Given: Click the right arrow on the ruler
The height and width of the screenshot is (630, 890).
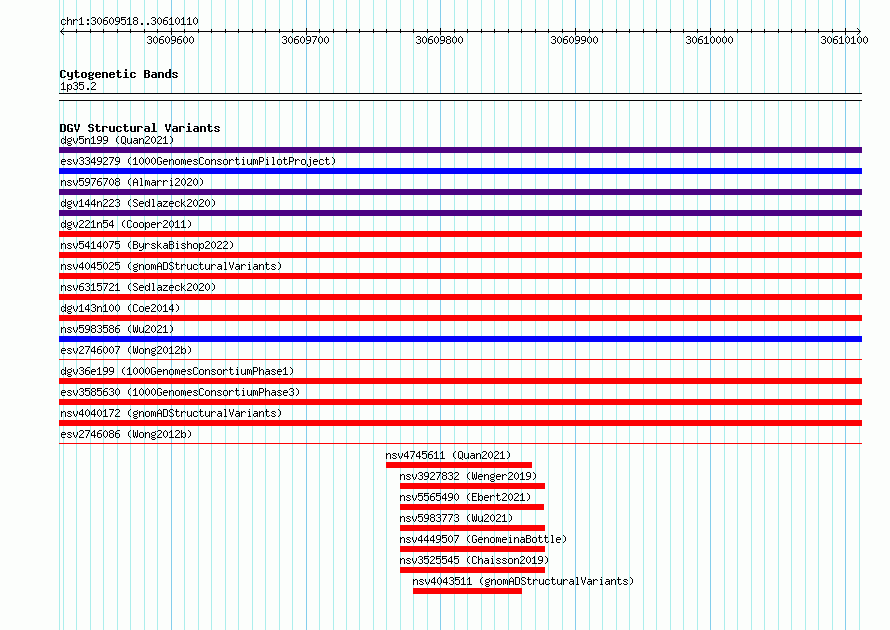Looking at the screenshot, I should 859,31.
